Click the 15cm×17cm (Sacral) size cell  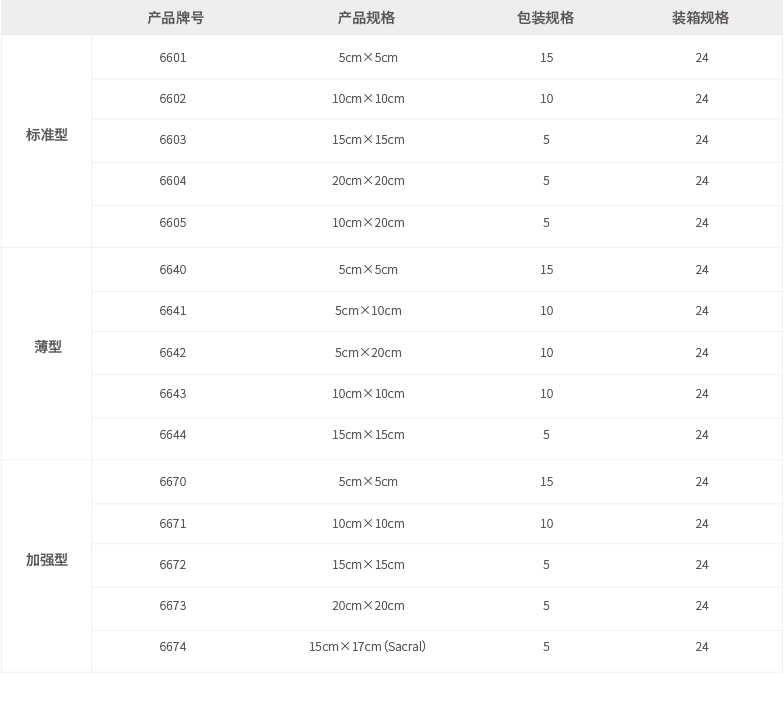(367, 647)
